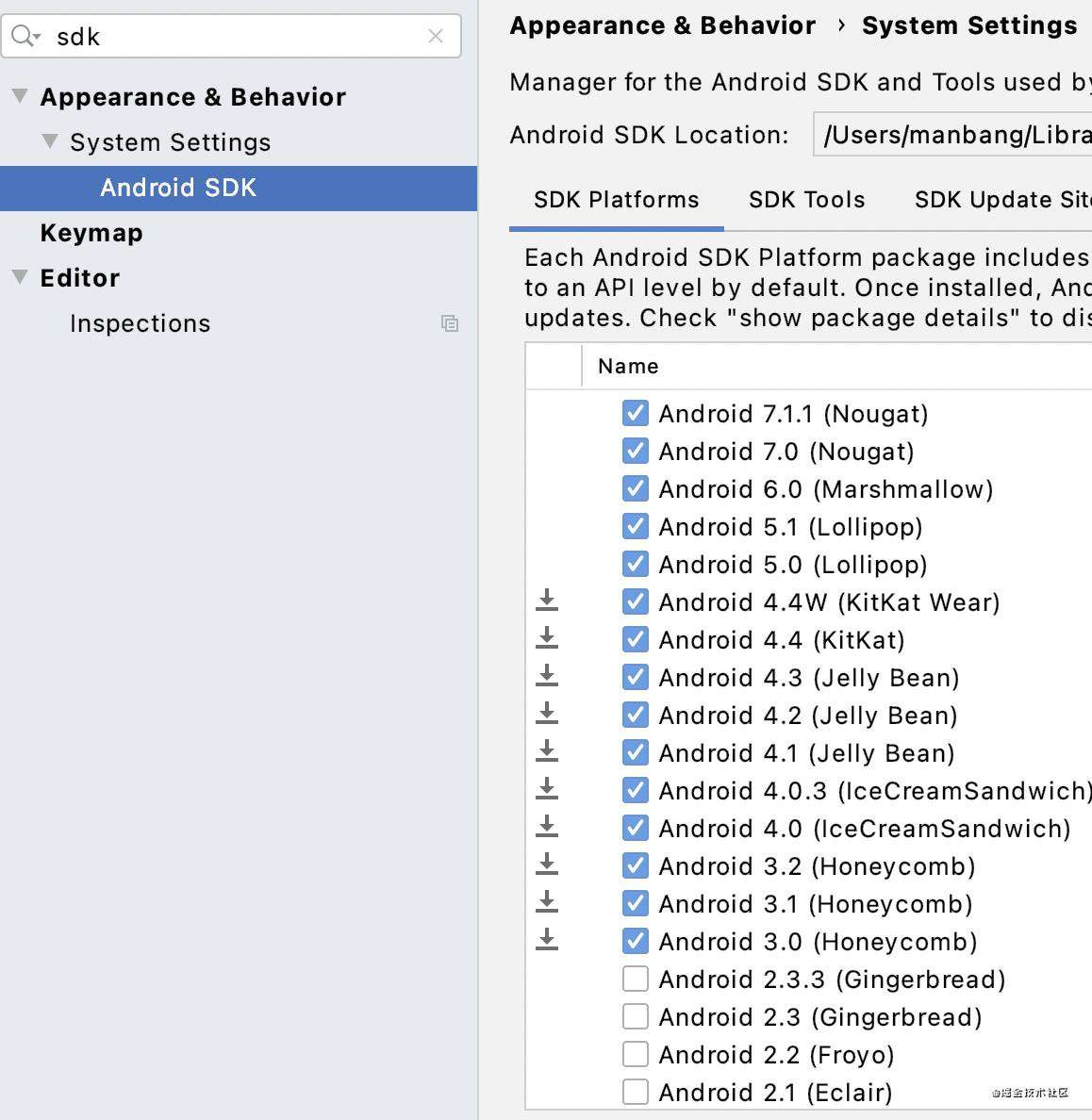The height and width of the screenshot is (1120, 1092).
Task: Toggle Android 4.2 (Jelly Bean) checkbox
Action: pyautogui.click(x=636, y=715)
